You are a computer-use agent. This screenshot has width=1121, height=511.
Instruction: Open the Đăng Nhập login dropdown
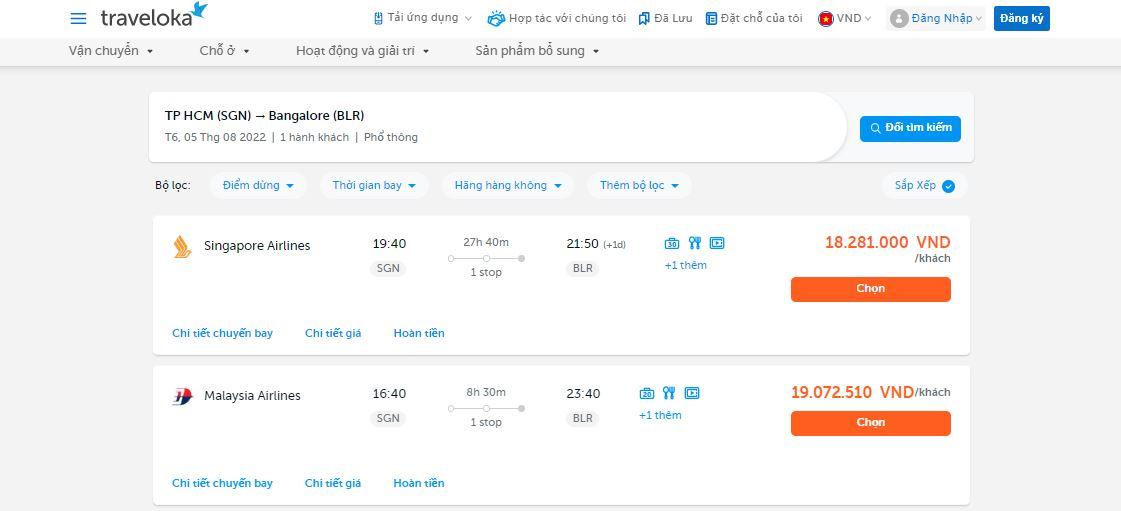(x=936, y=19)
